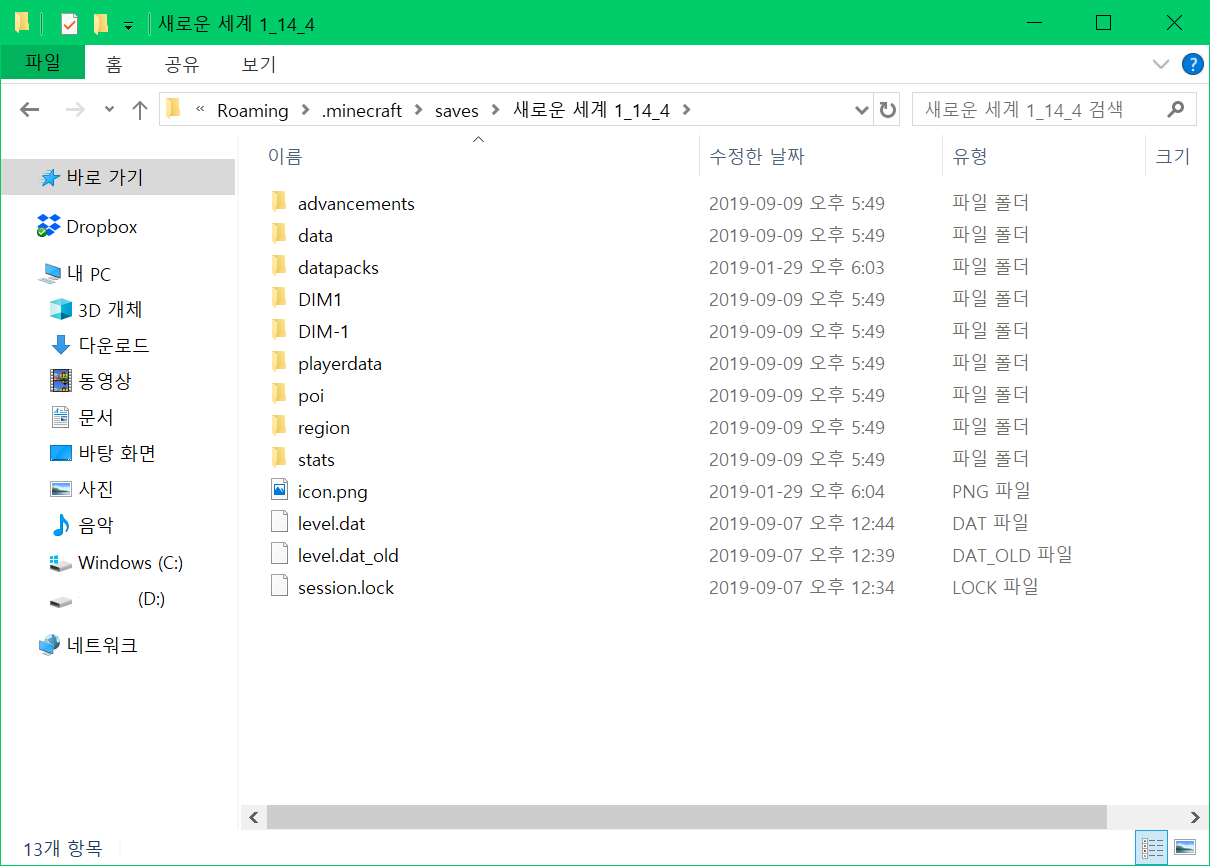
Task: Click the Windows (C:) drive icon
Action: [61, 563]
